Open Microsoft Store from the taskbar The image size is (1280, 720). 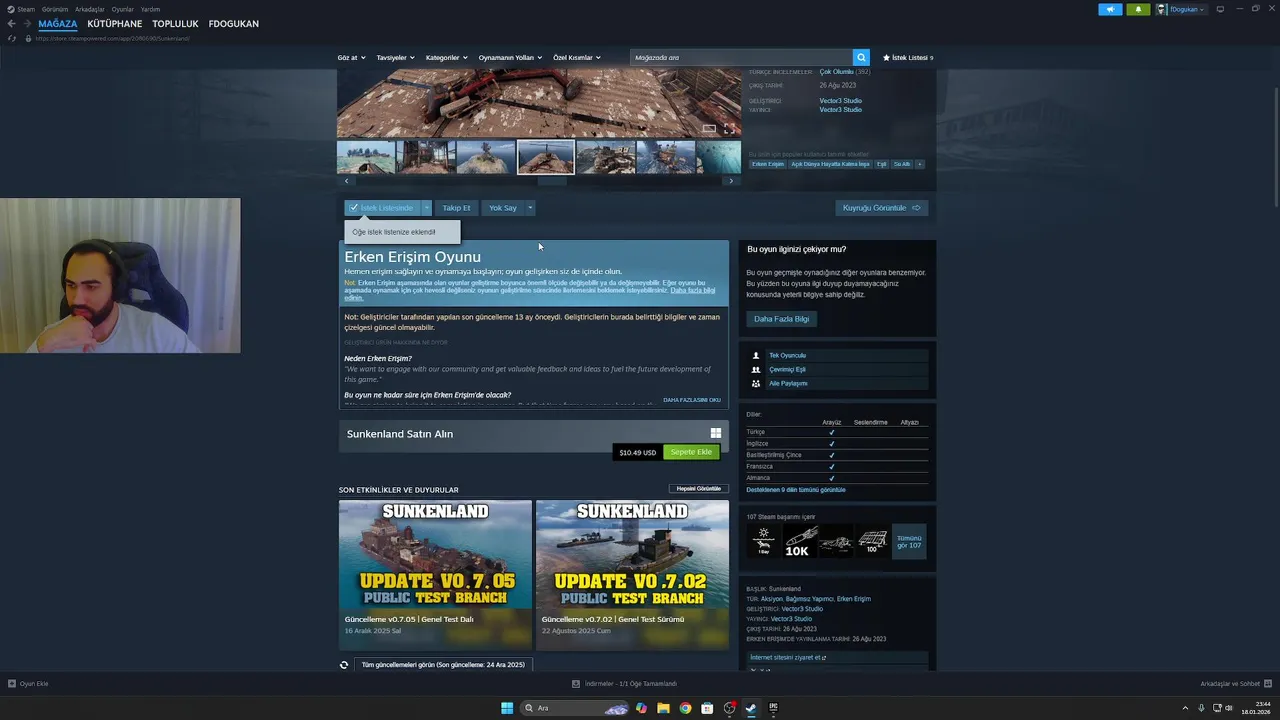(x=707, y=708)
